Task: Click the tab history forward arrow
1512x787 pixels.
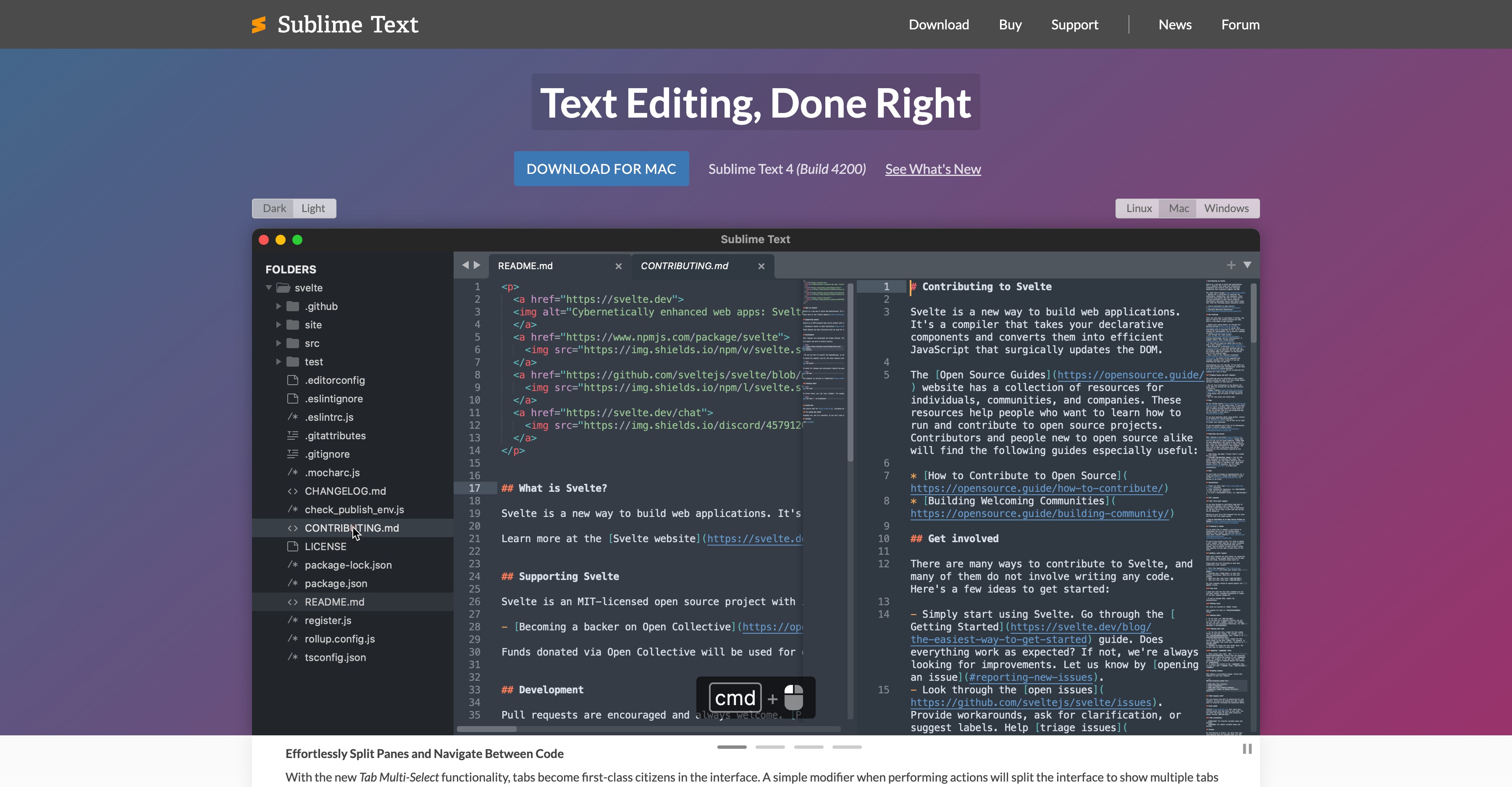Action: [x=477, y=265]
